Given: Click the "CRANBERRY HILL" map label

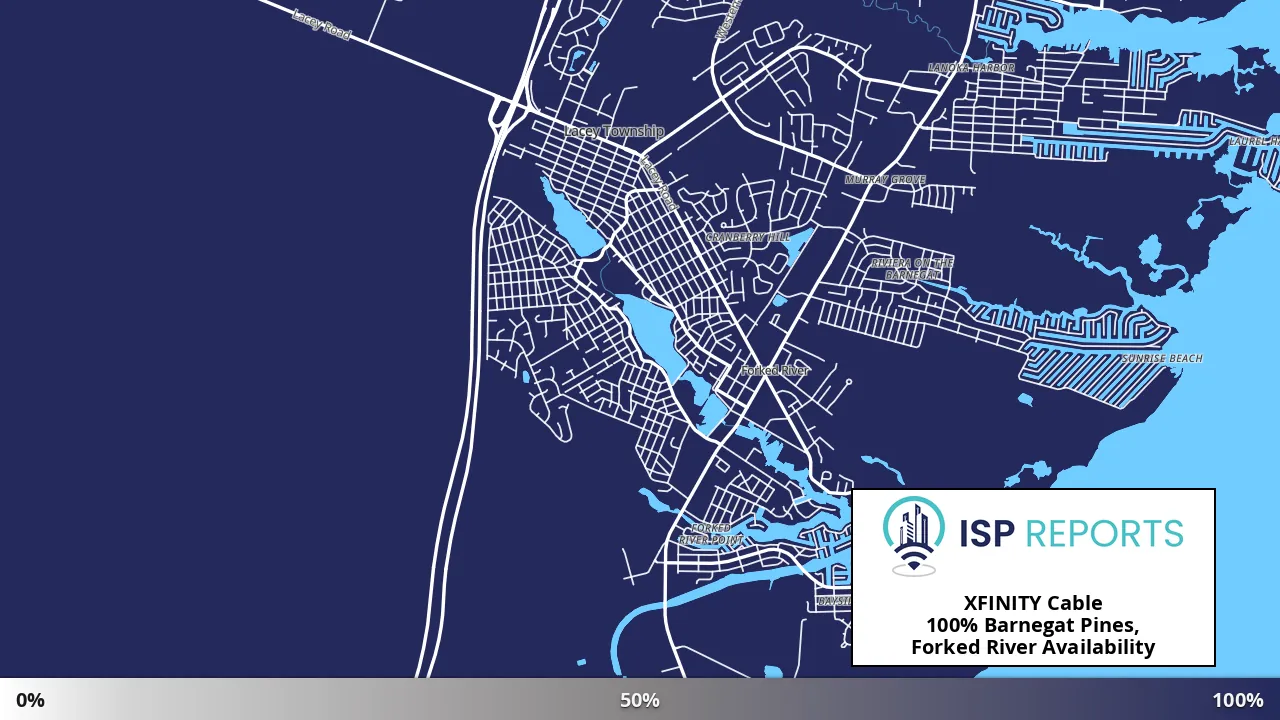Looking at the screenshot, I should [x=747, y=237].
